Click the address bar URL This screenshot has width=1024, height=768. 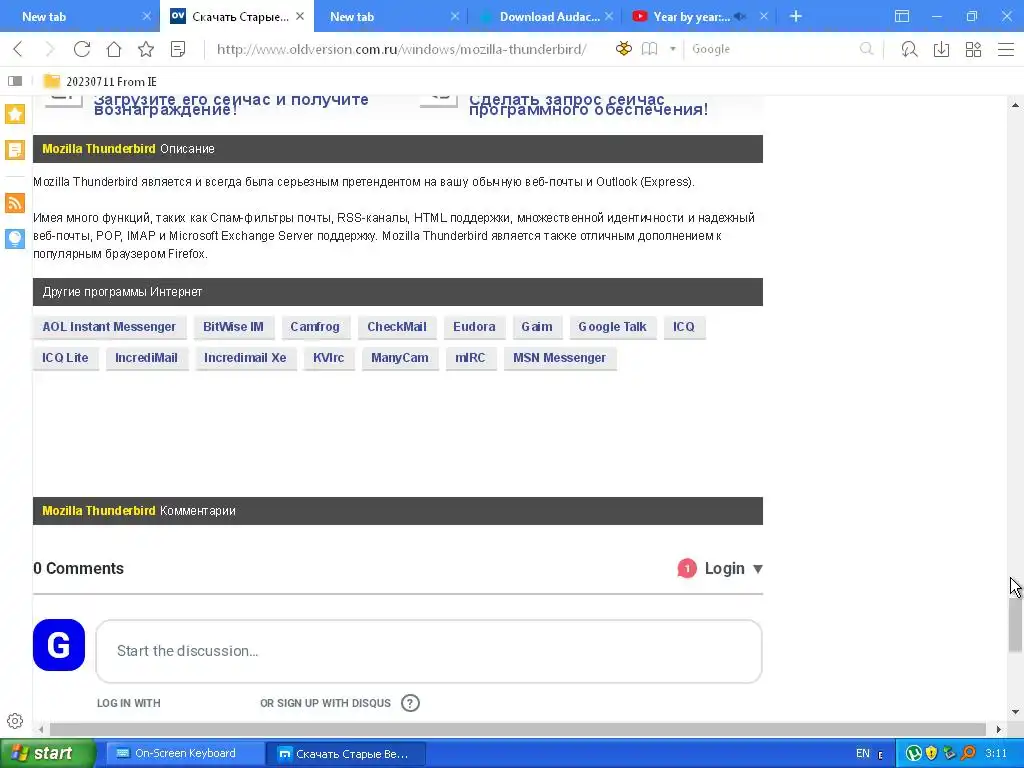[401, 49]
